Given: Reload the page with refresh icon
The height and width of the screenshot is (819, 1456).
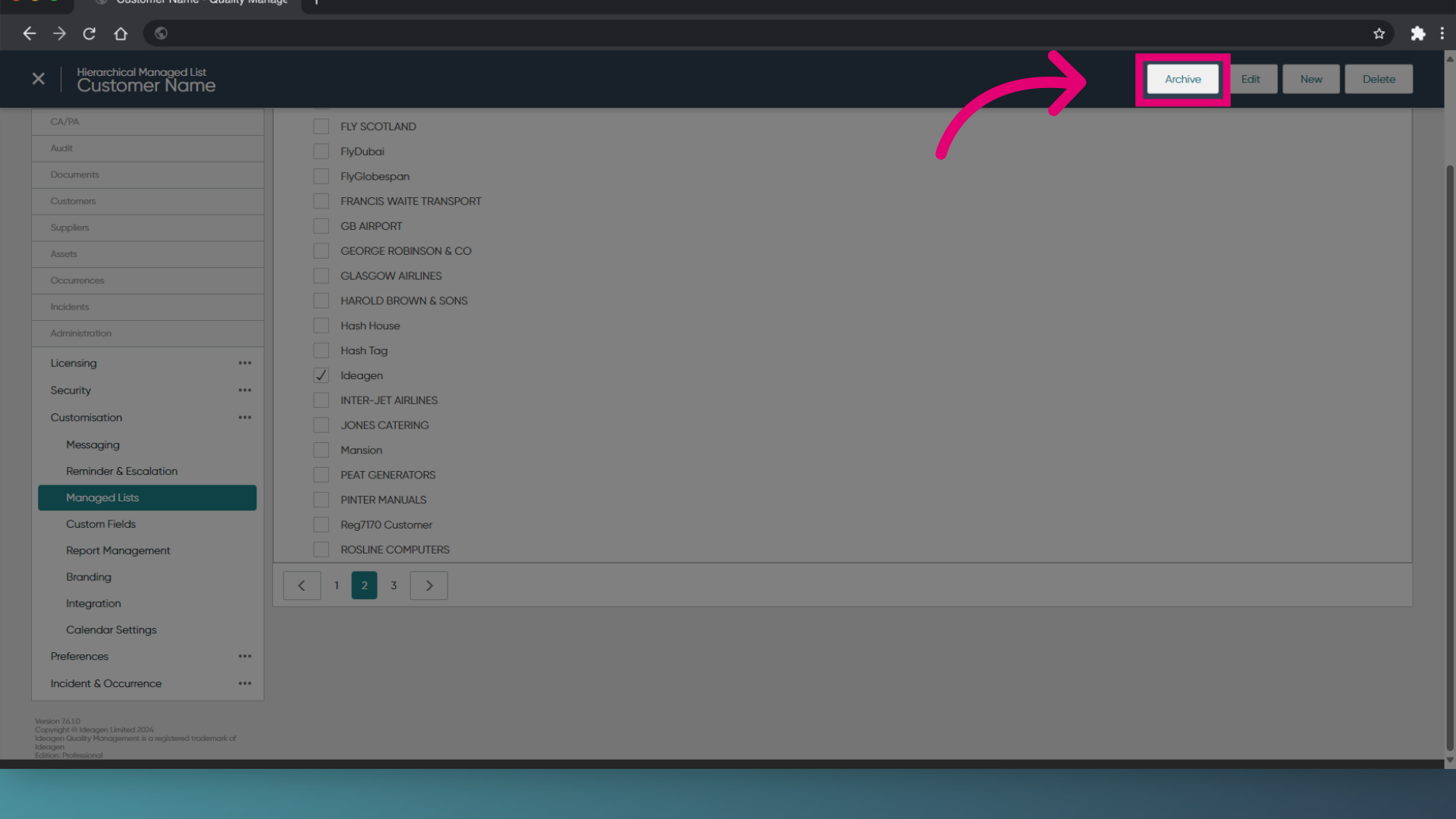Looking at the screenshot, I should 89,33.
